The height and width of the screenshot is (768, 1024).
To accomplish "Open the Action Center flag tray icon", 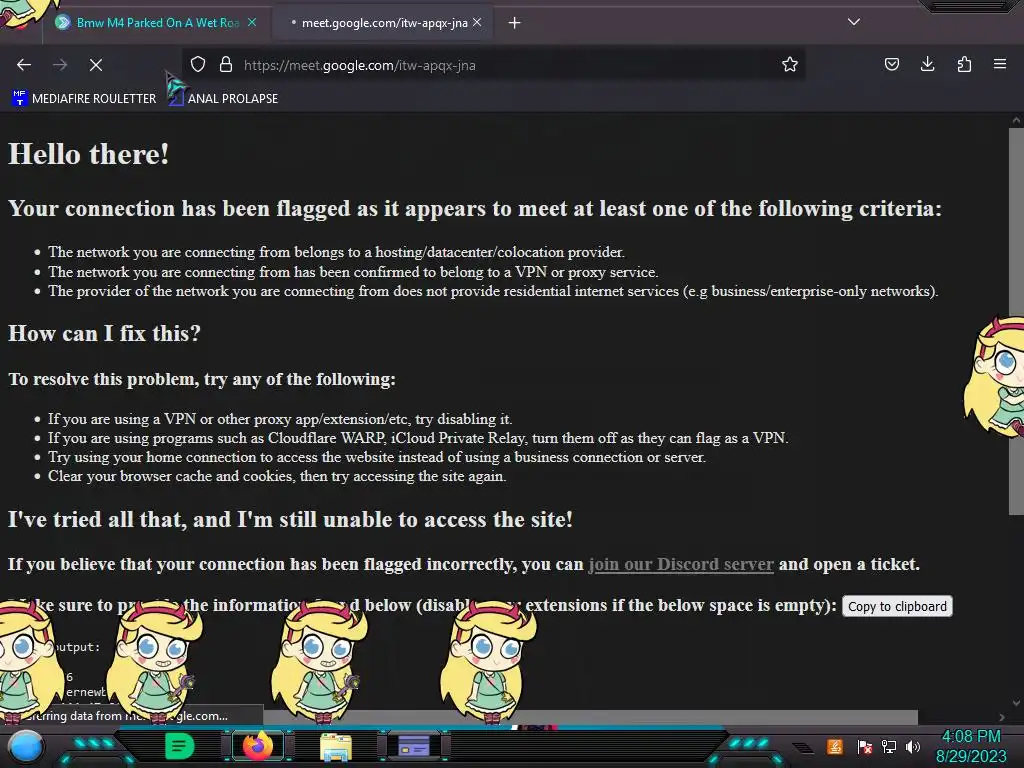I will 865,746.
